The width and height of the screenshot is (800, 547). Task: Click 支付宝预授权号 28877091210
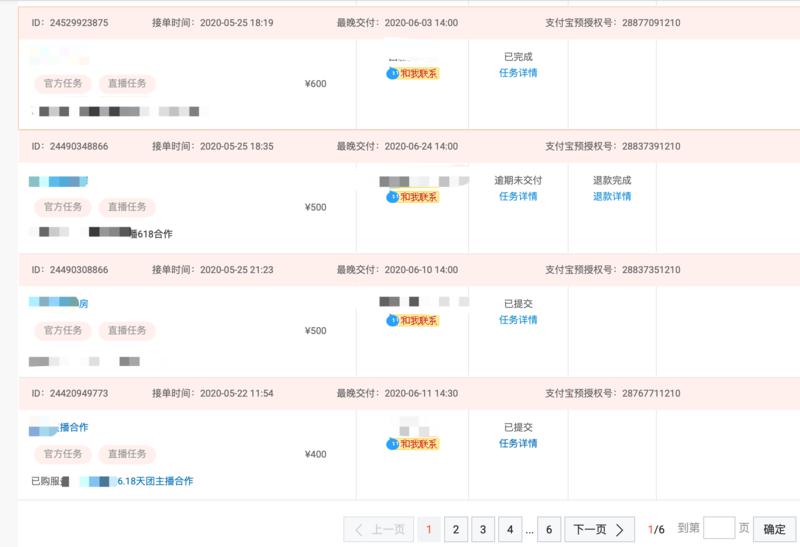coord(612,22)
